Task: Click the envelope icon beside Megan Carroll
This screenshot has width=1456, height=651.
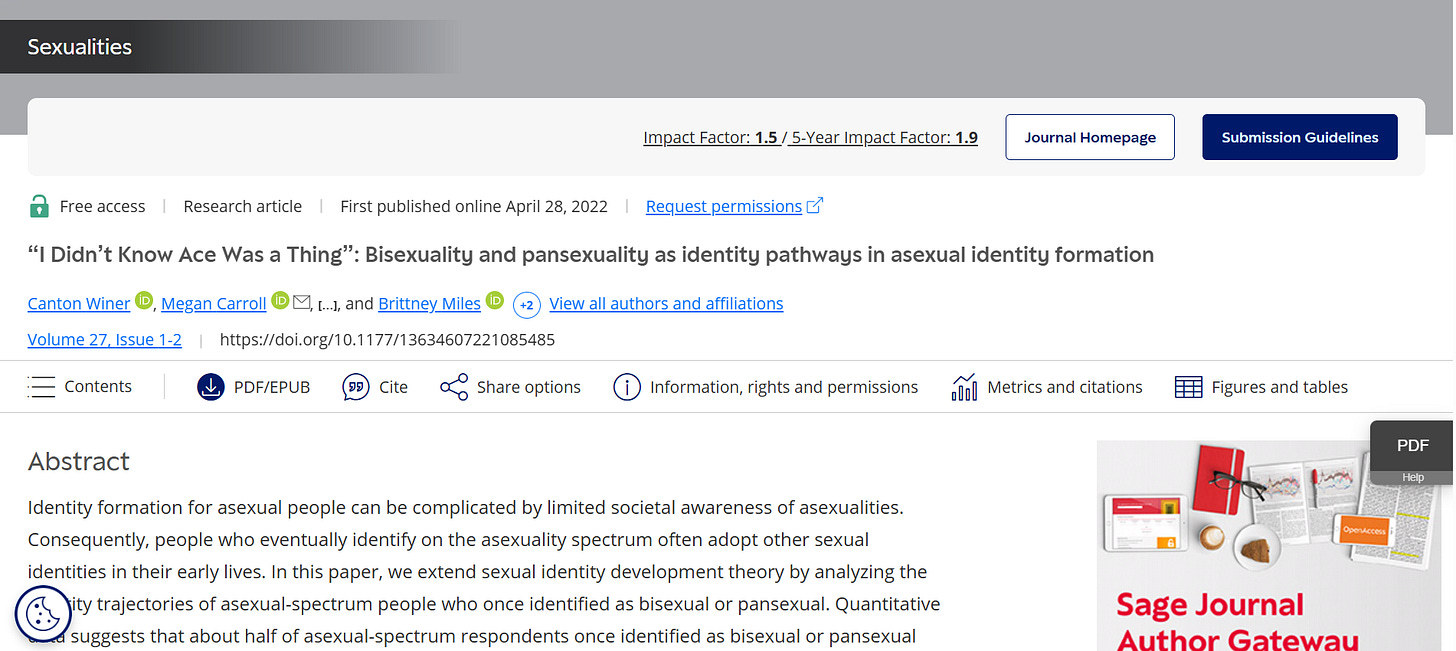Action: [303, 299]
